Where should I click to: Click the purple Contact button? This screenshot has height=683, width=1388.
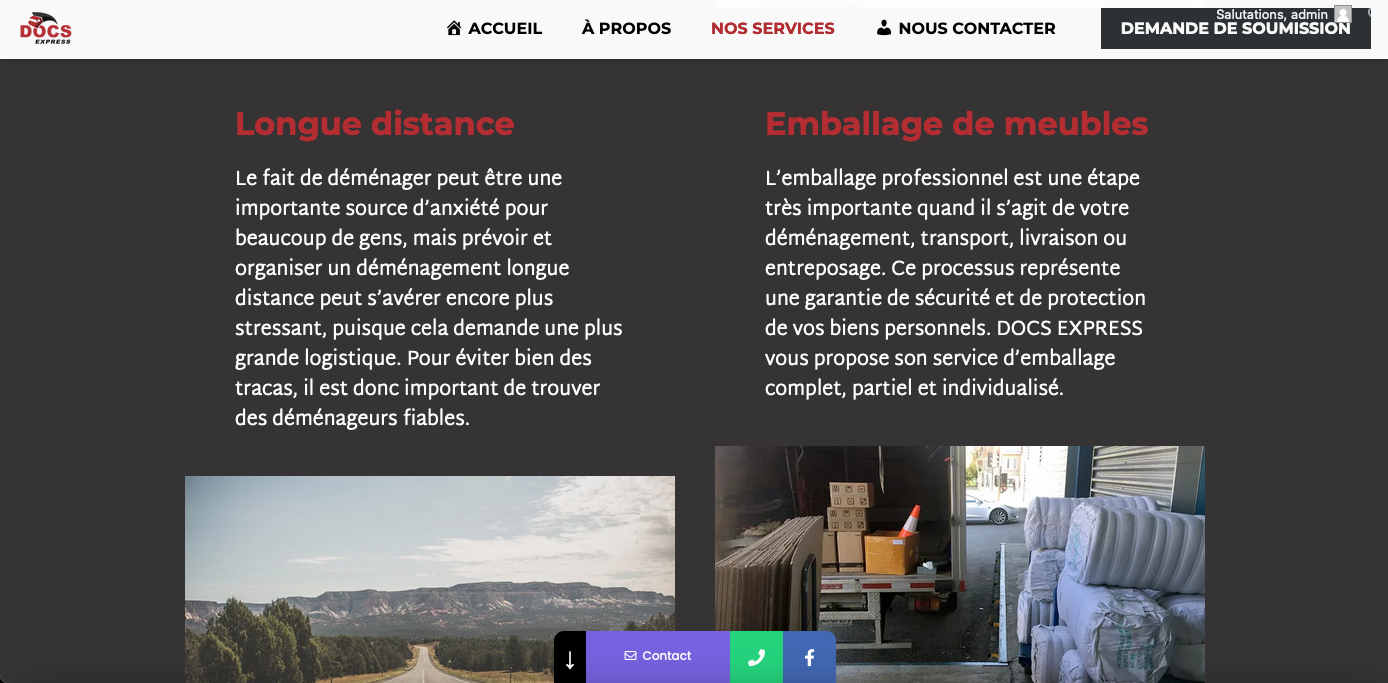(658, 657)
